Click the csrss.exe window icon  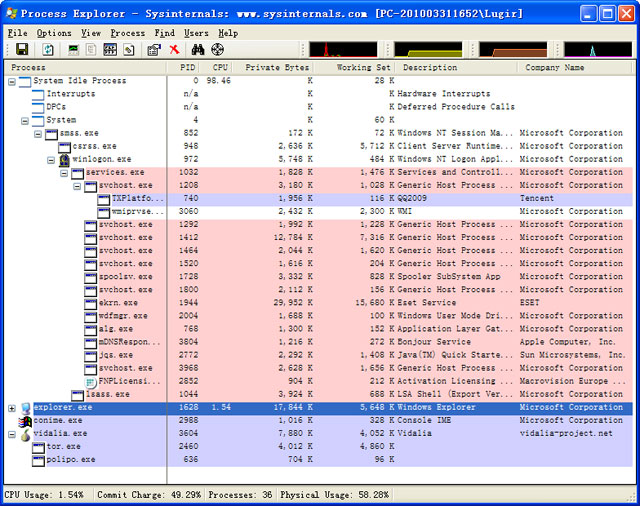tap(64, 147)
